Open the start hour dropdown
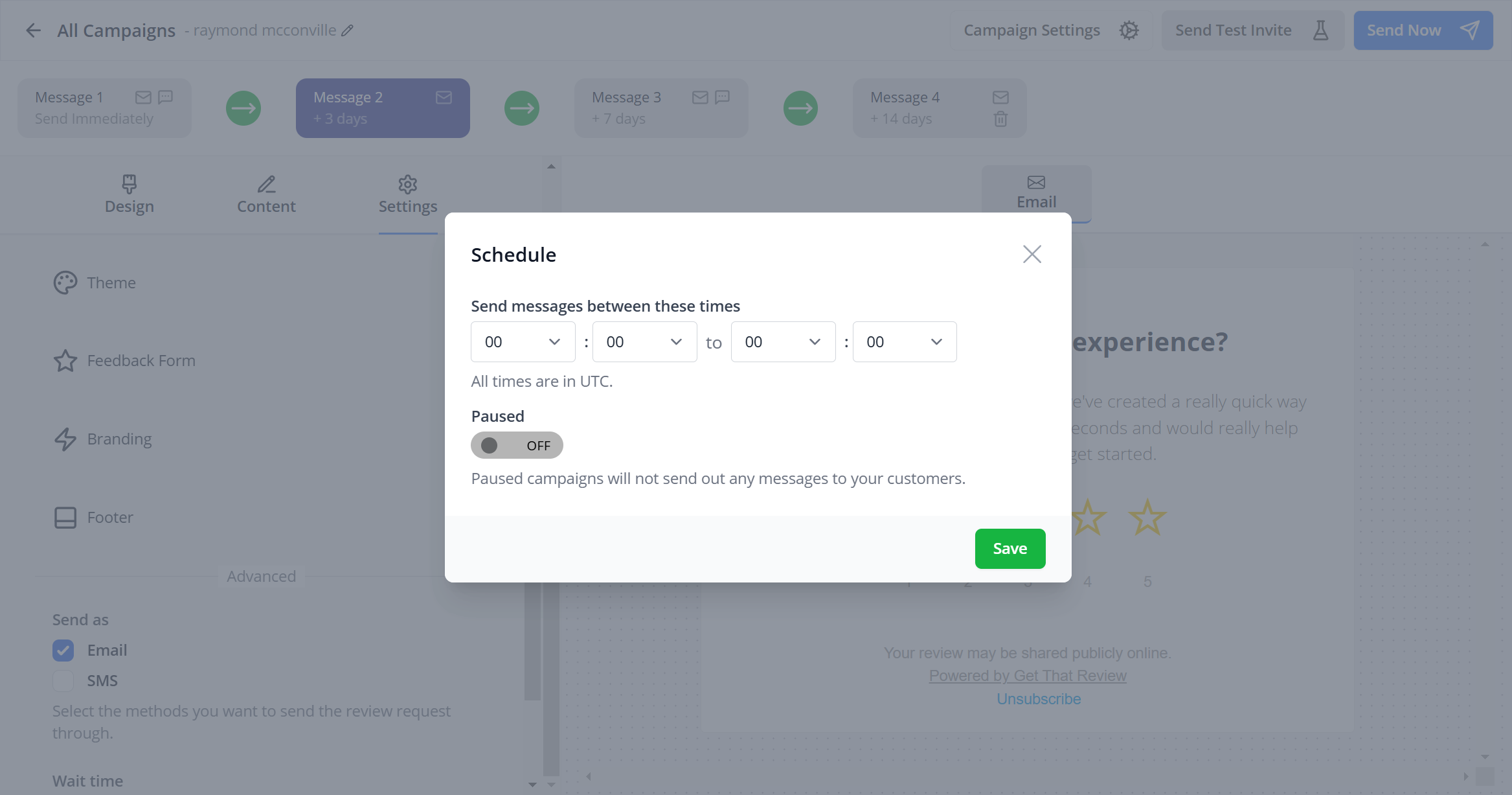The width and height of the screenshot is (1512, 795). (523, 342)
